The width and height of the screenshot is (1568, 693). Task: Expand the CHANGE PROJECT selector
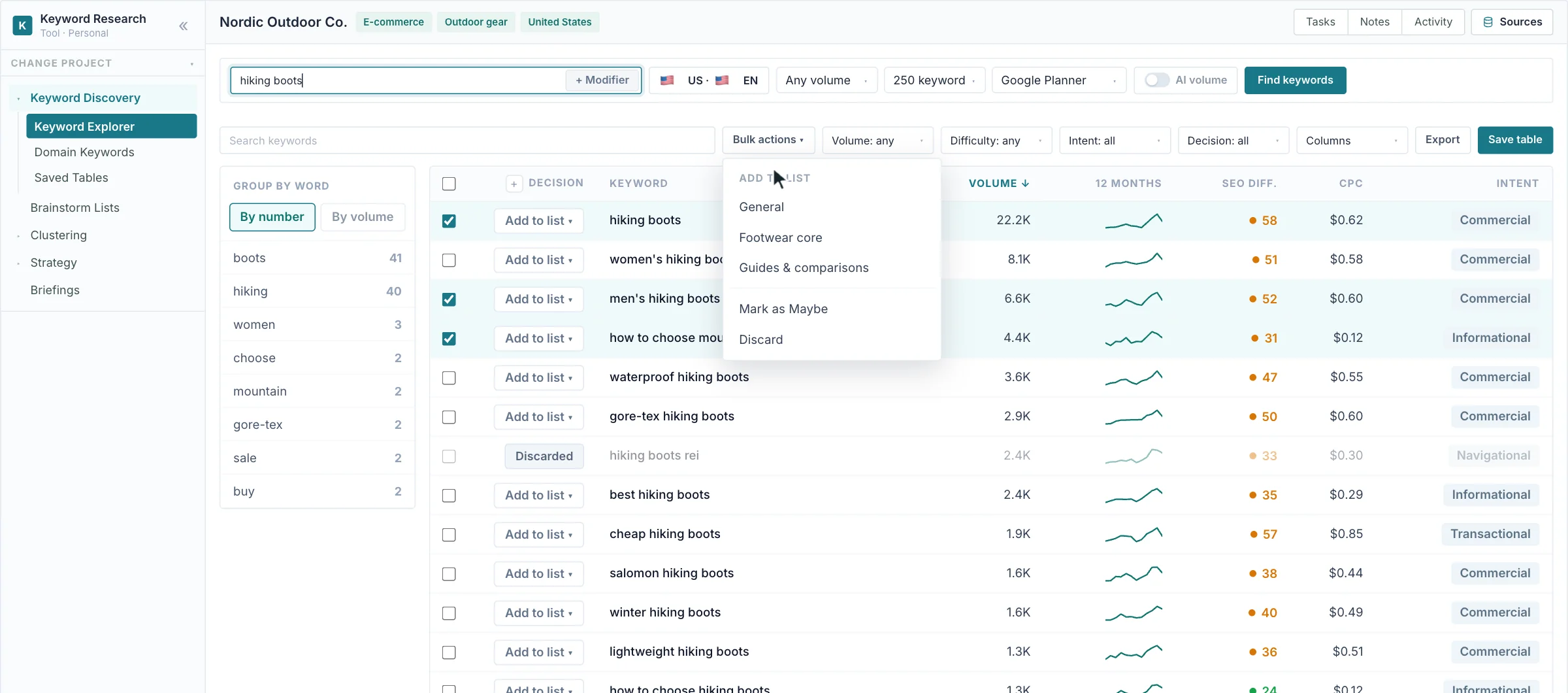103,63
